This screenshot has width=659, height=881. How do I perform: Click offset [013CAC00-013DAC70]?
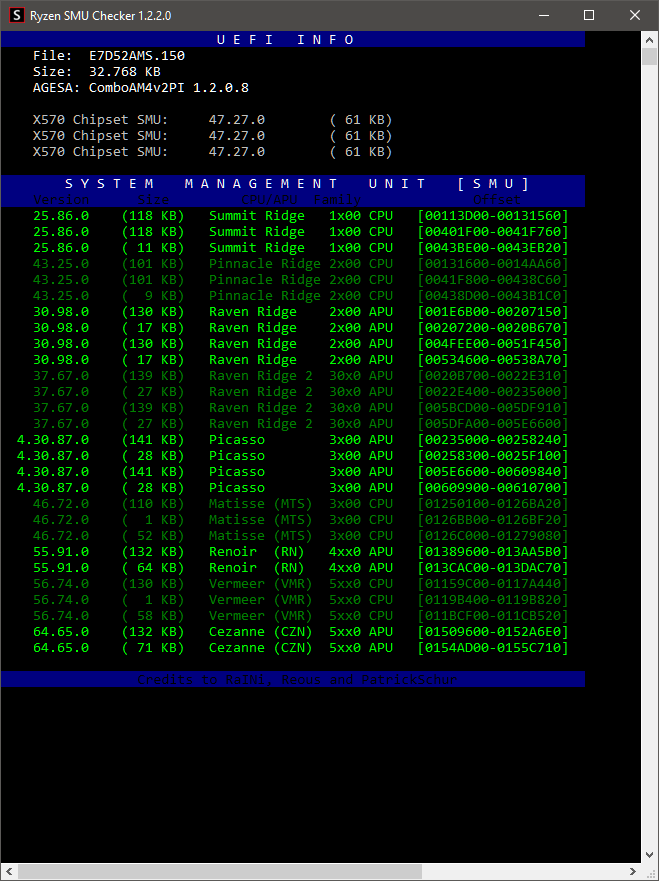point(493,567)
